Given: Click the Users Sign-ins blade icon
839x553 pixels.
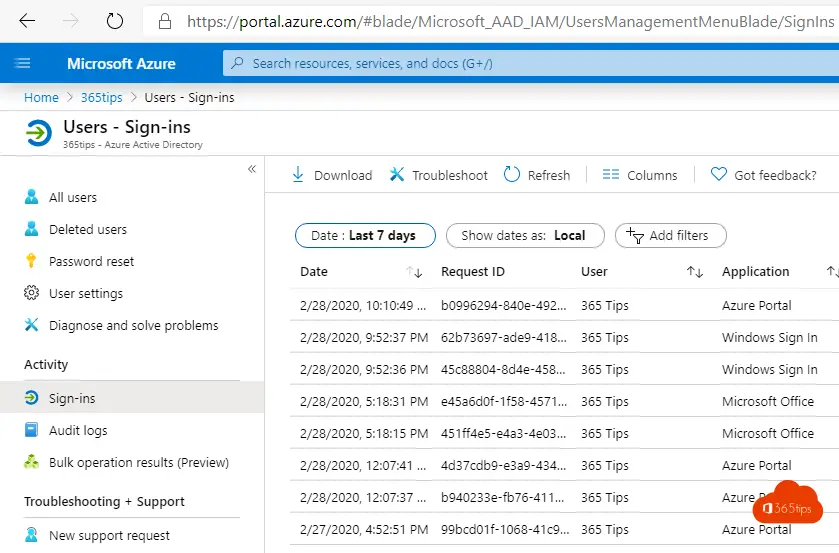Looking at the screenshot, I should [39, 133].
